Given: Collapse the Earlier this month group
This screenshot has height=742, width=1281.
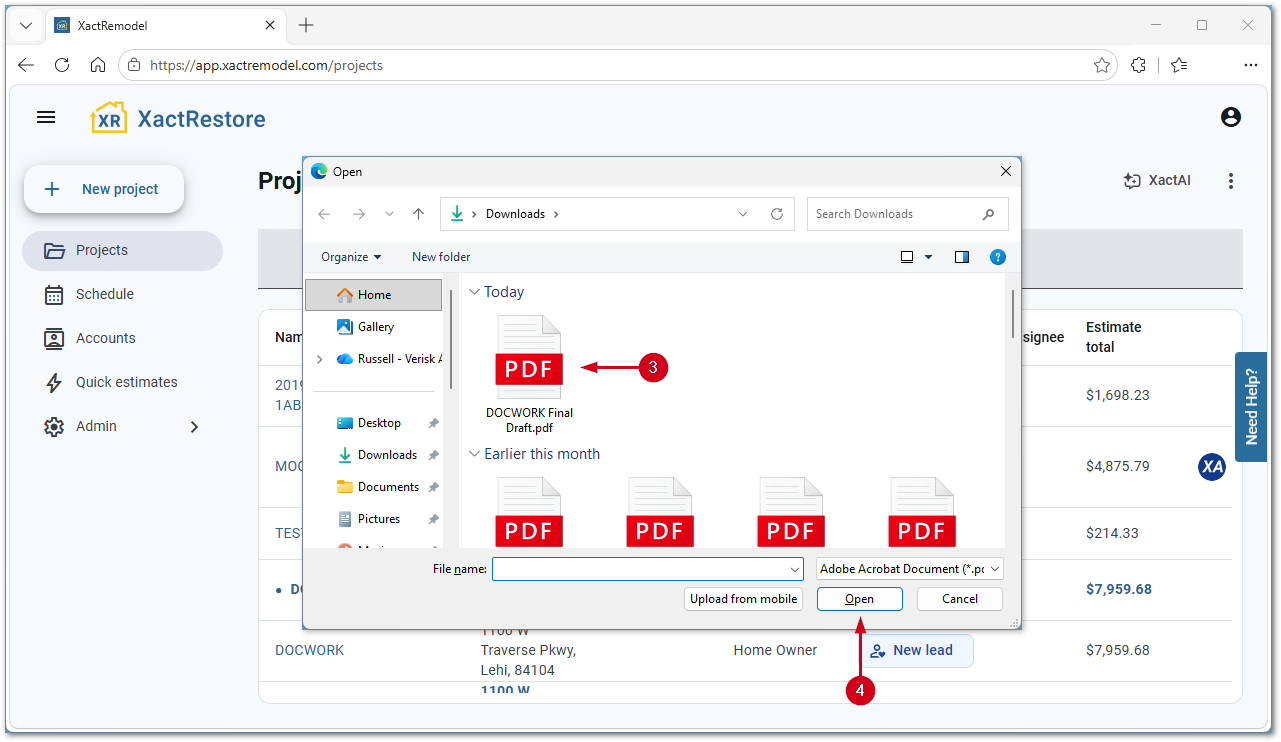Looking at the screenshot, I should coord(474,454).
